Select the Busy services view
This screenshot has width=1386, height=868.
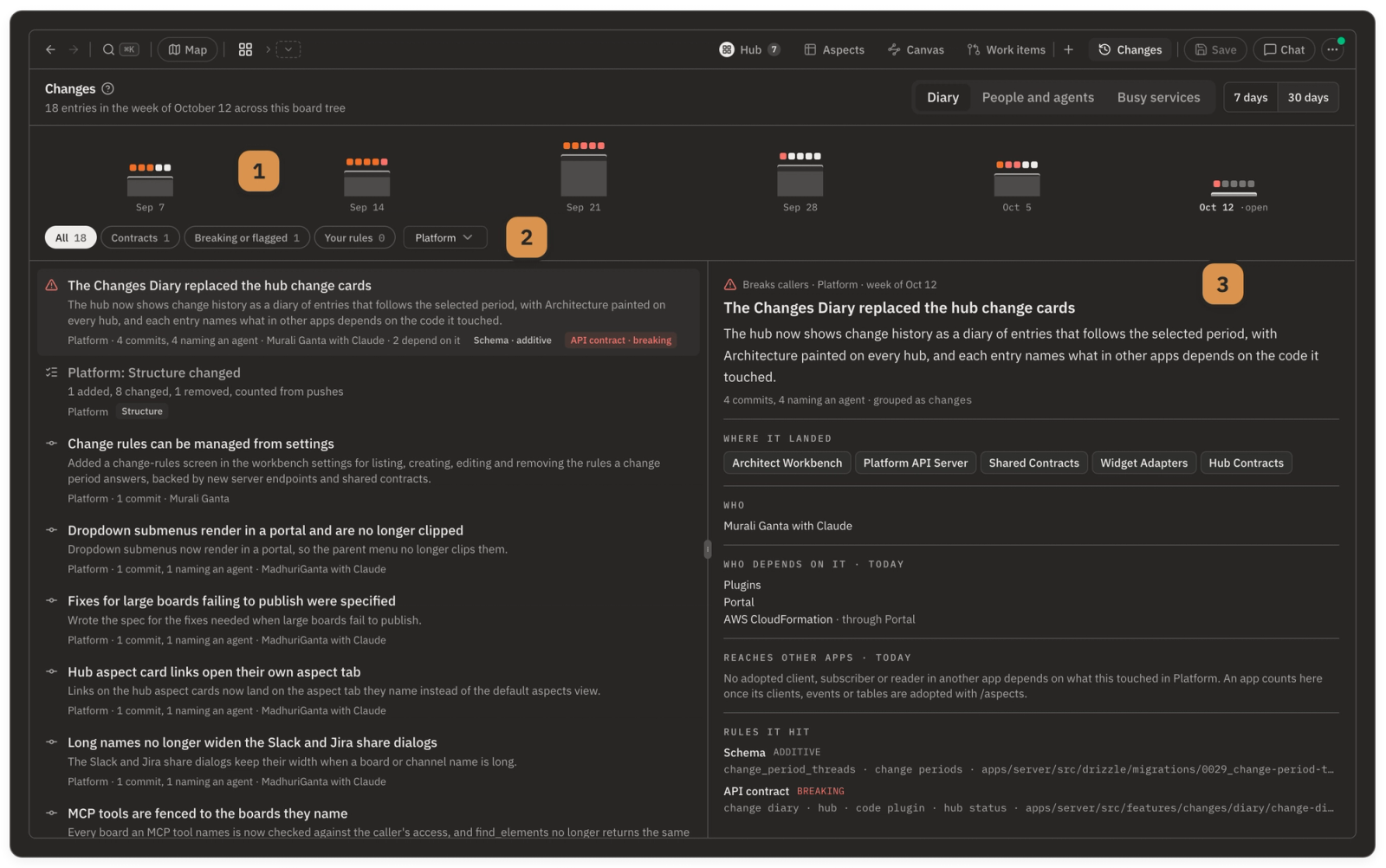pyautogui.click(x=1158, y=97)
